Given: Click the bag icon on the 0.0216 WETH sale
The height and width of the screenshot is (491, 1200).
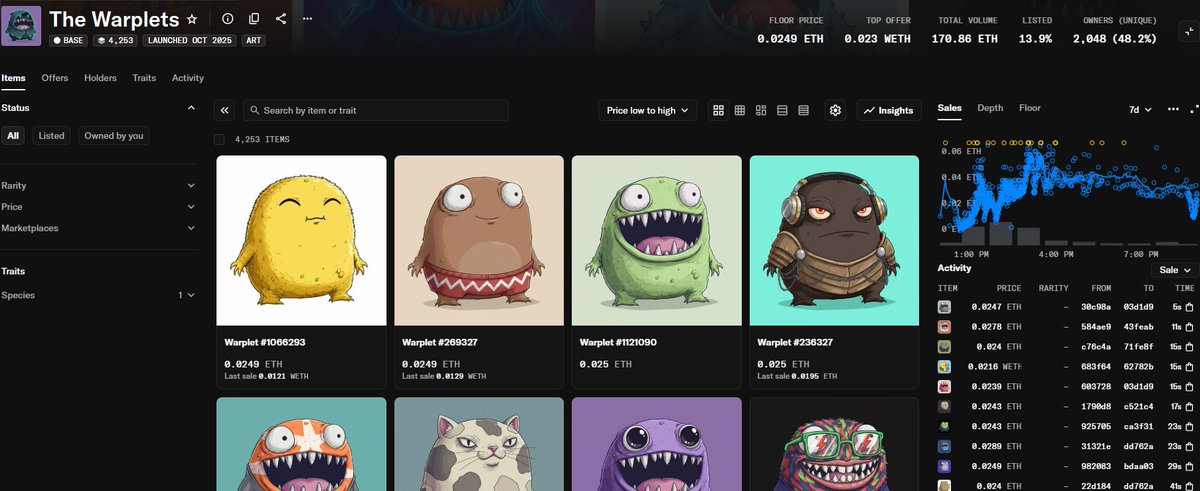Looking at the screenshot, I should click(x=1190, y=366).
